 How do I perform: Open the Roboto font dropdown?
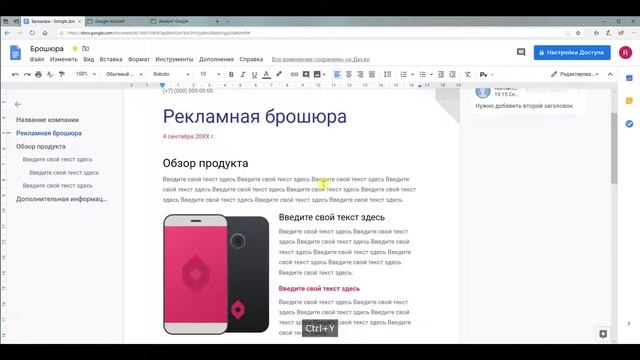coord(171,74)
